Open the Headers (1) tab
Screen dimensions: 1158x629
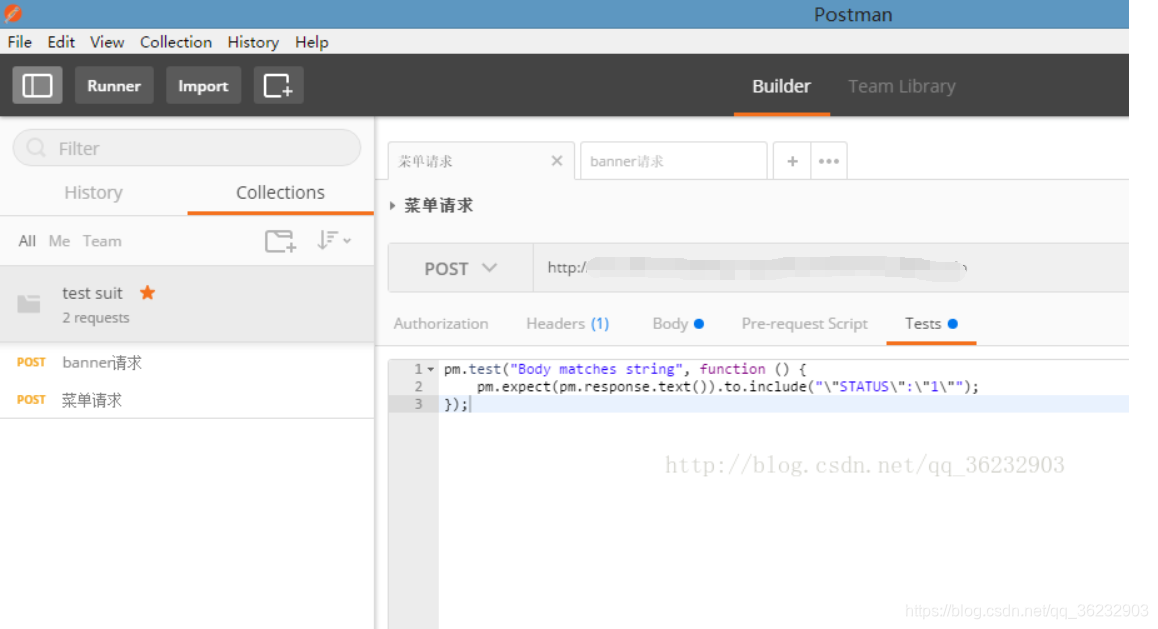click(567, 323)
